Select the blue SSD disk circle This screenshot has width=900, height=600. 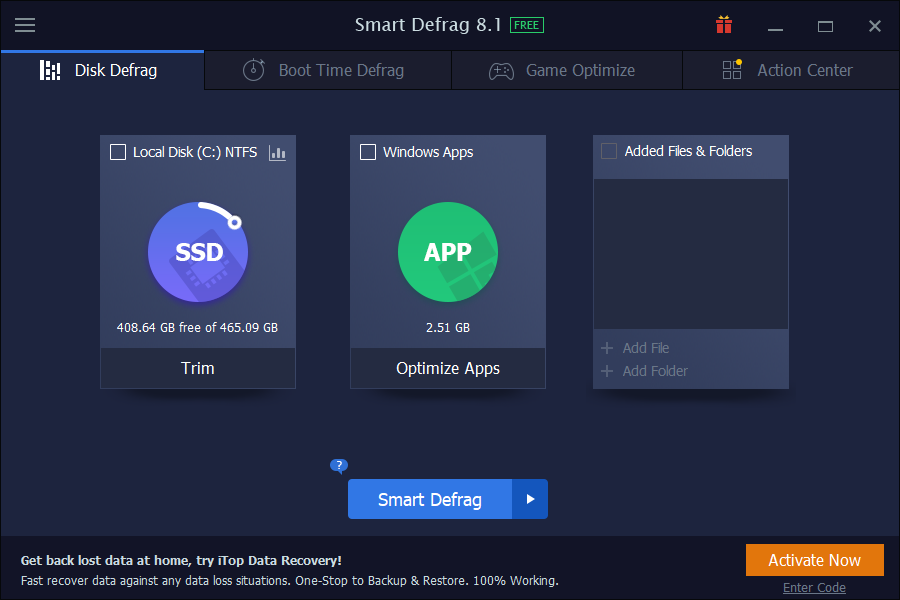click(x=197, y=252)
